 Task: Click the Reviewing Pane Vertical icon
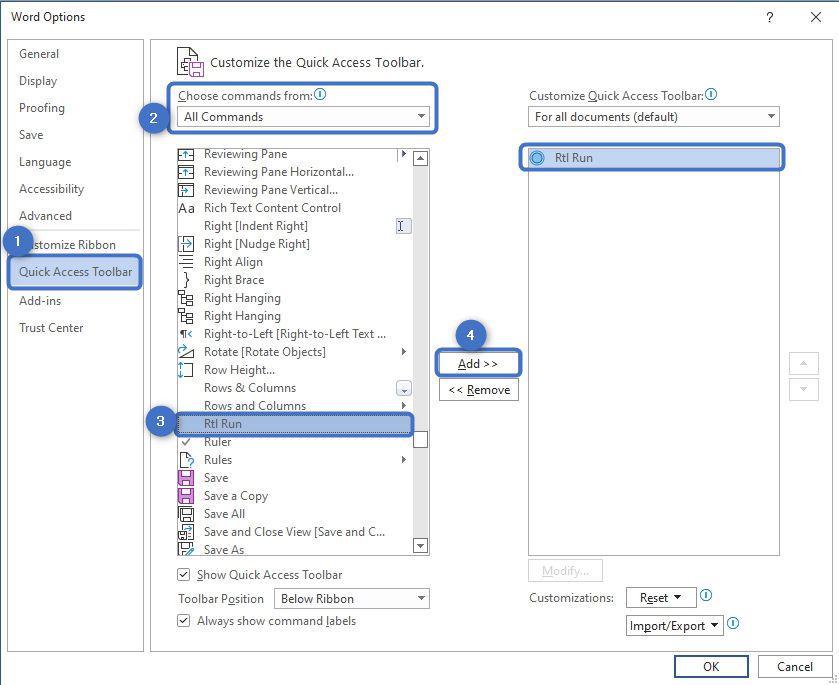click(186, 190)
